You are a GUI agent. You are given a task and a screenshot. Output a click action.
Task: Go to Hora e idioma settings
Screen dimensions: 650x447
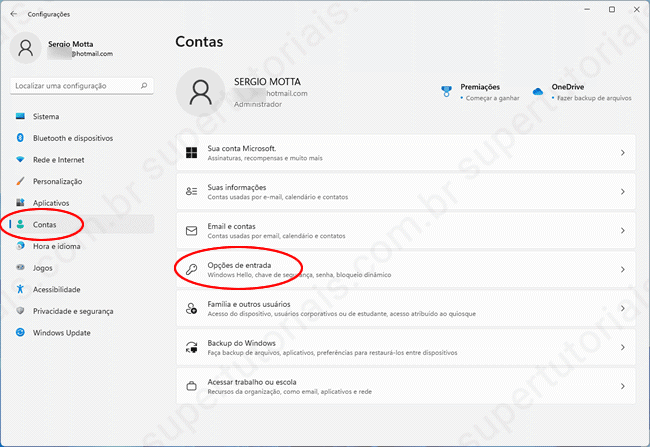[x=57, y=246]
